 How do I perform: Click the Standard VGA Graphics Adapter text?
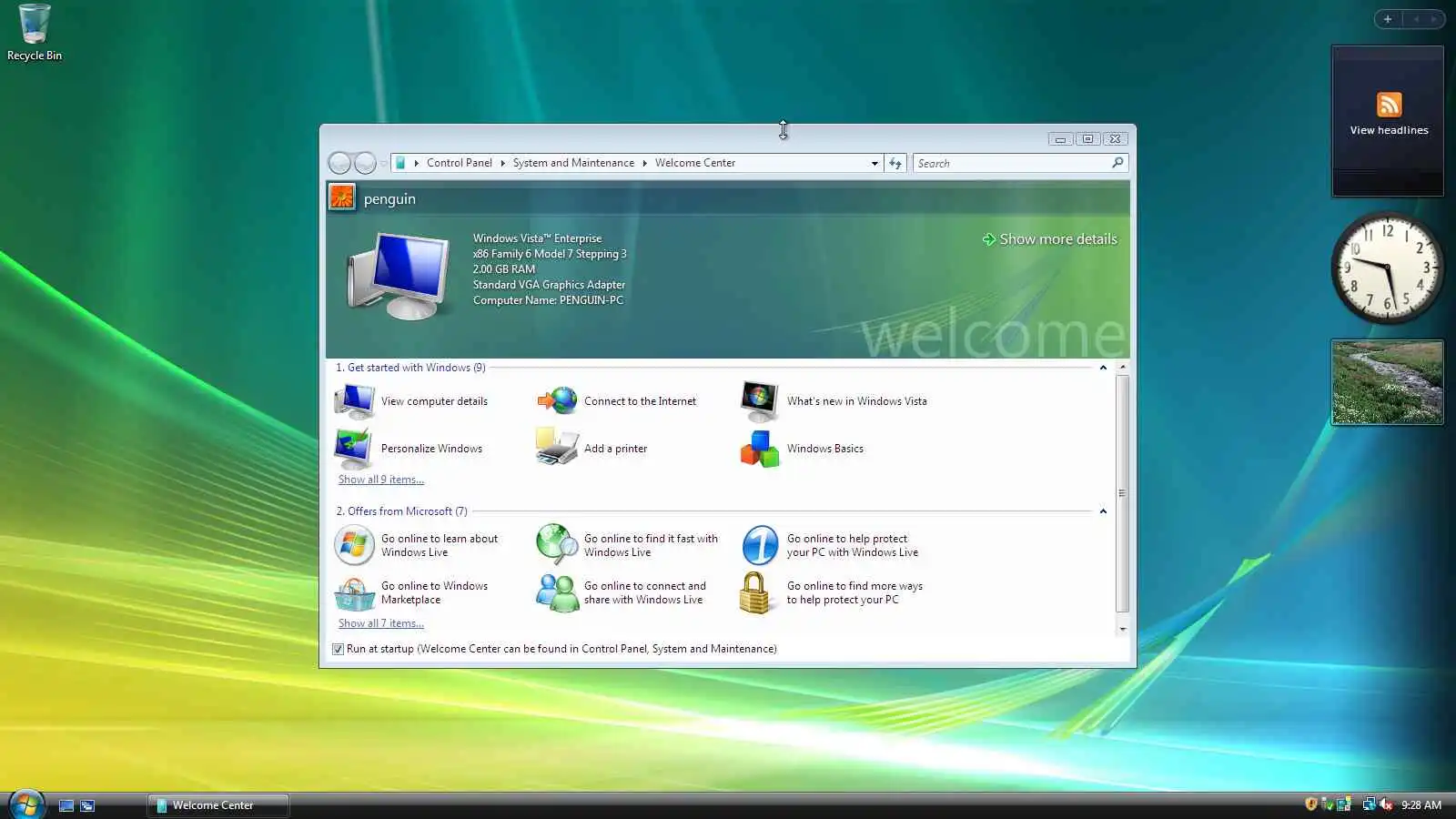click(x=549, y=285)
